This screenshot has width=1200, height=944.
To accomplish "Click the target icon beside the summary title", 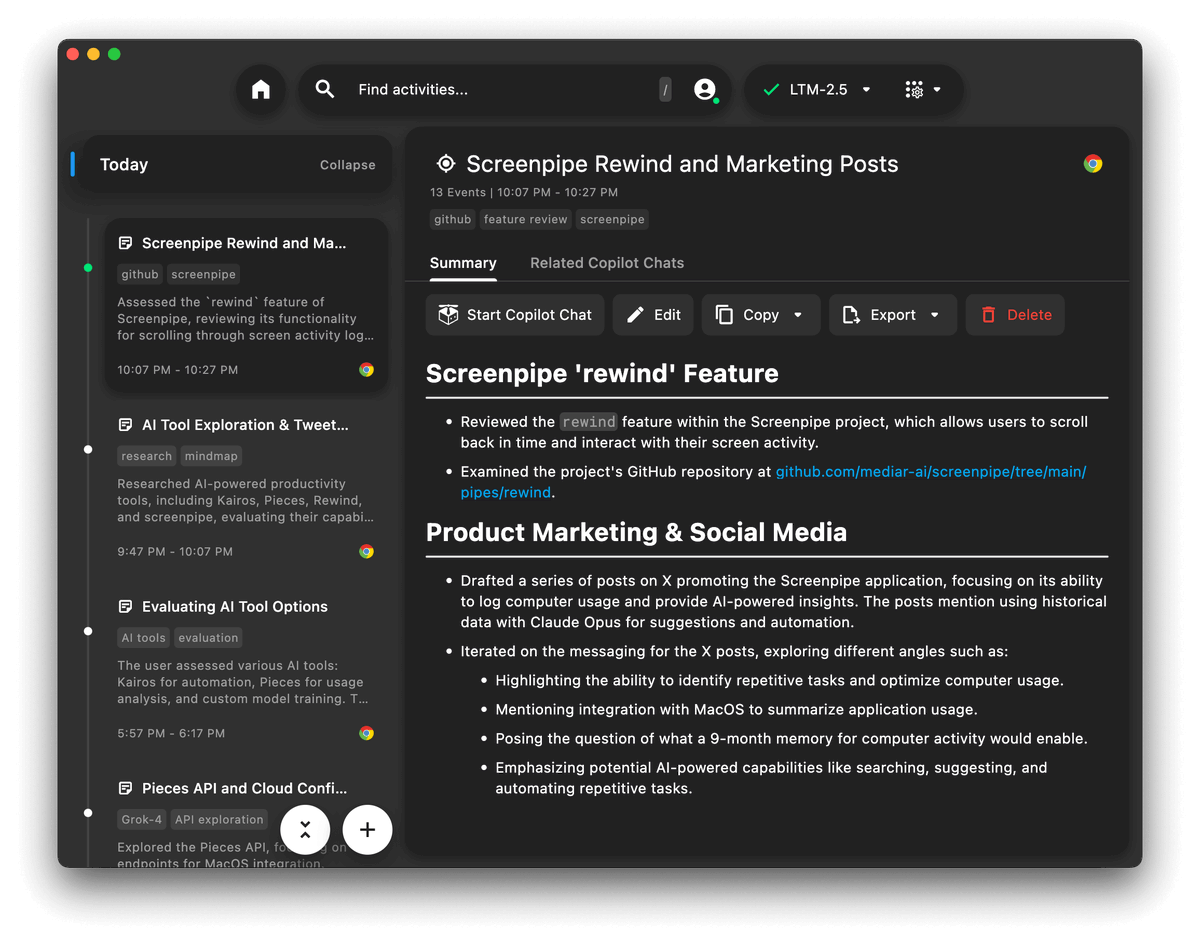I will pyautogui.click(x=446, y=164).
